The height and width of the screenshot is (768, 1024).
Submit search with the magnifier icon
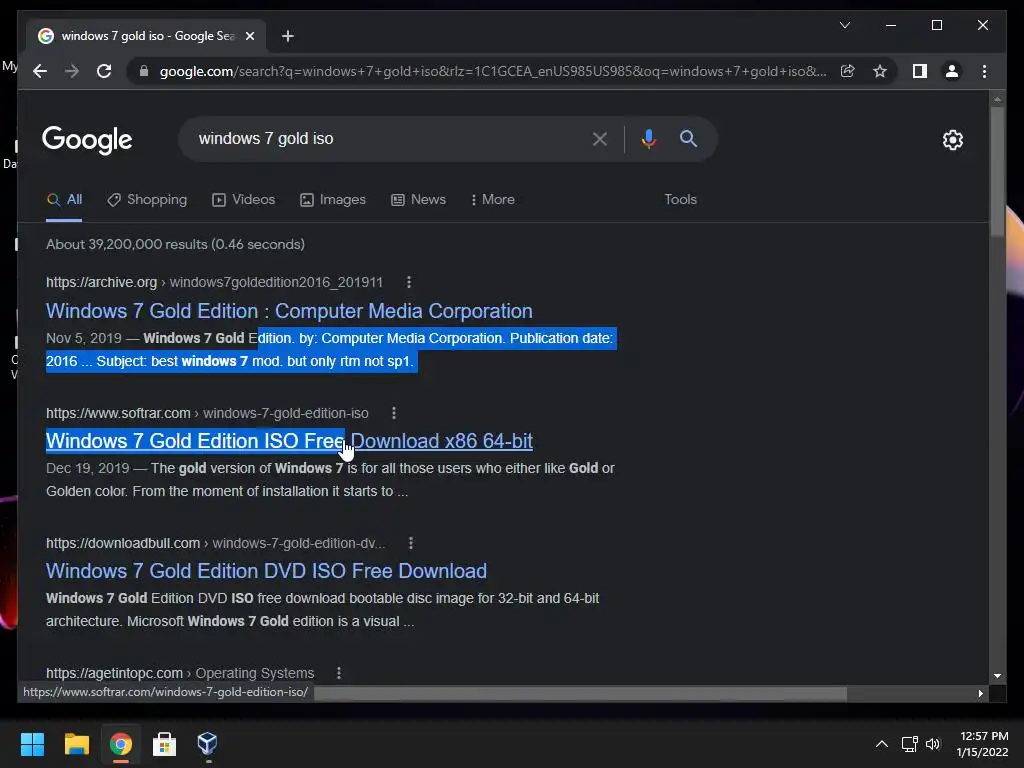(x=688, y=138)
